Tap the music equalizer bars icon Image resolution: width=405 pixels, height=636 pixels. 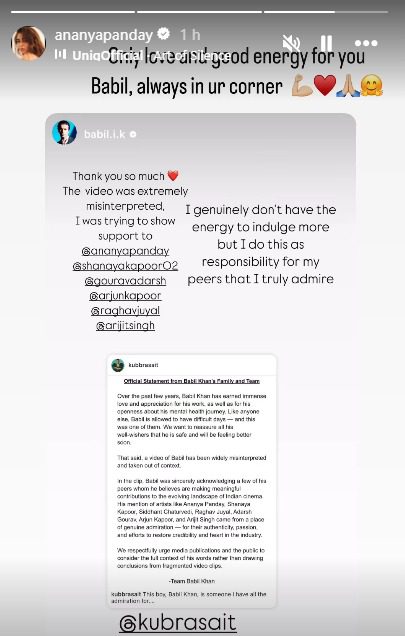pyautogui.click(x=60, y=54)
